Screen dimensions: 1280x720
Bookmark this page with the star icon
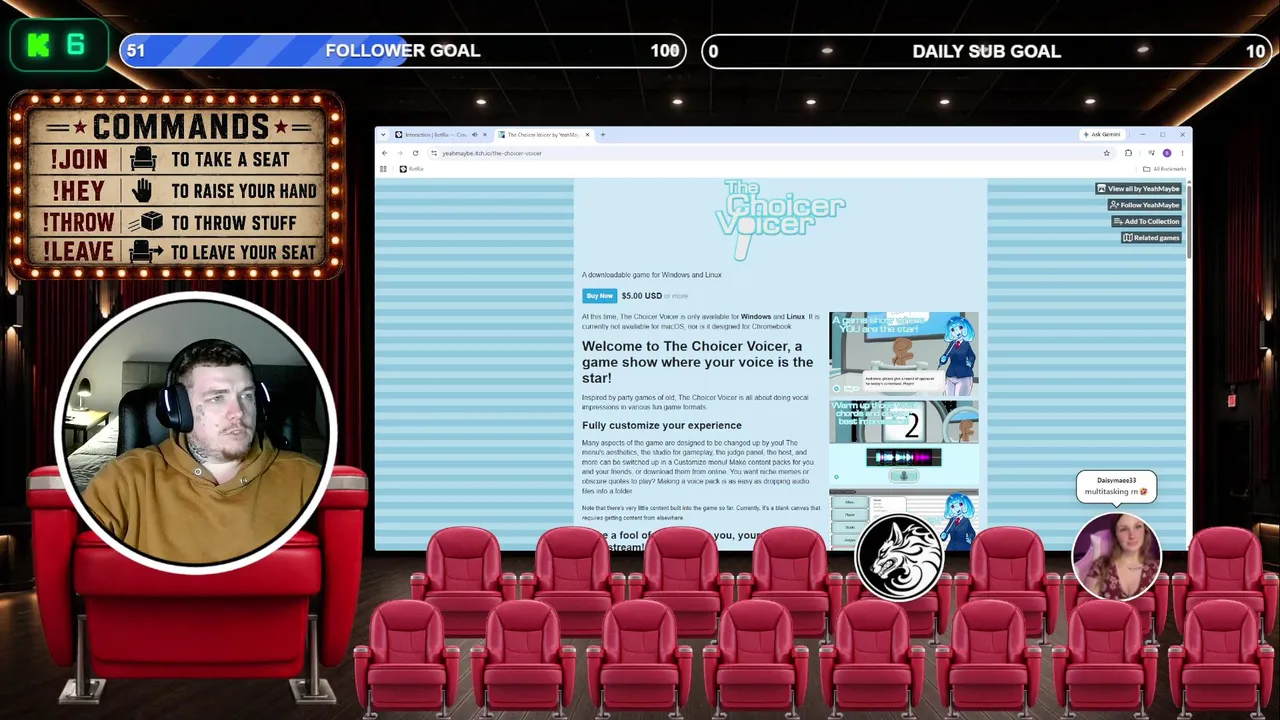pos(1107,153)
